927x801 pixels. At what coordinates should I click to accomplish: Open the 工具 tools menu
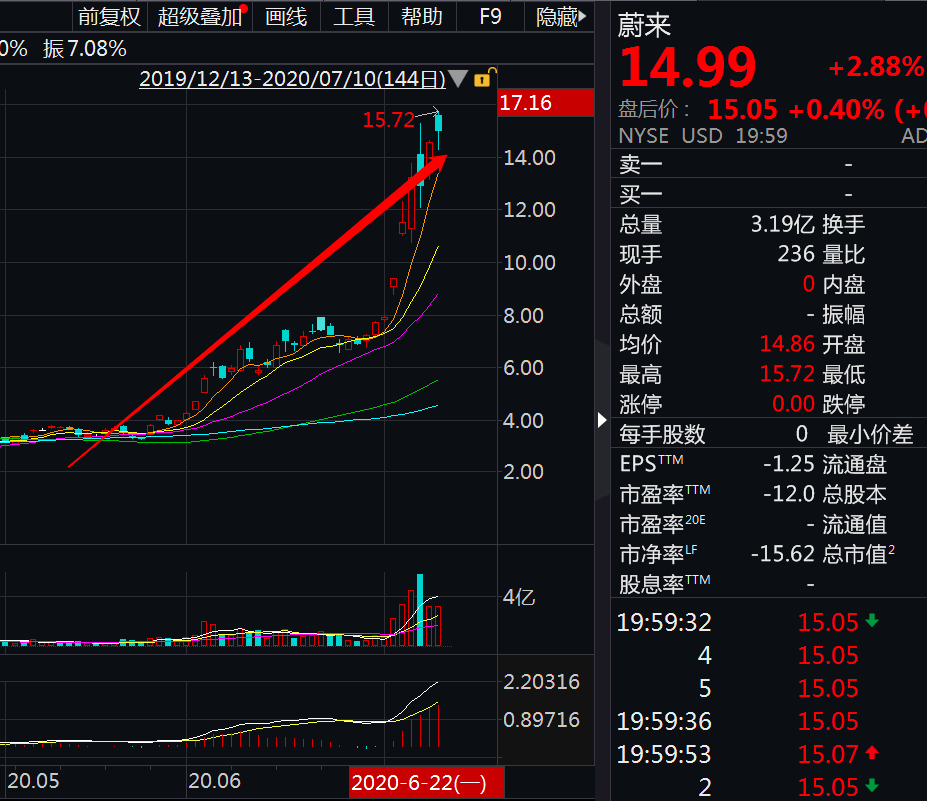pos(354,17)
